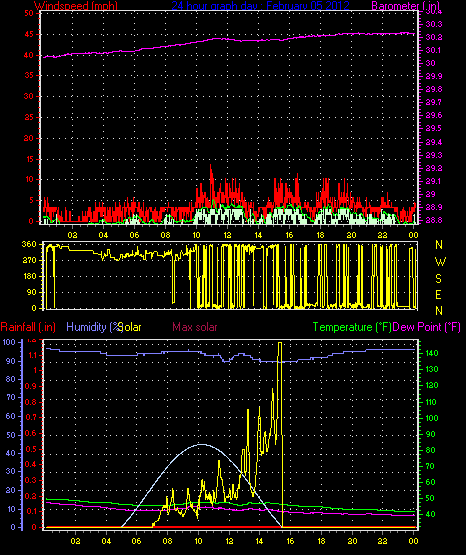Screen dimensions: 466x555
Task: Click the "110" temperature axis value
Action: tap(432, 402)
